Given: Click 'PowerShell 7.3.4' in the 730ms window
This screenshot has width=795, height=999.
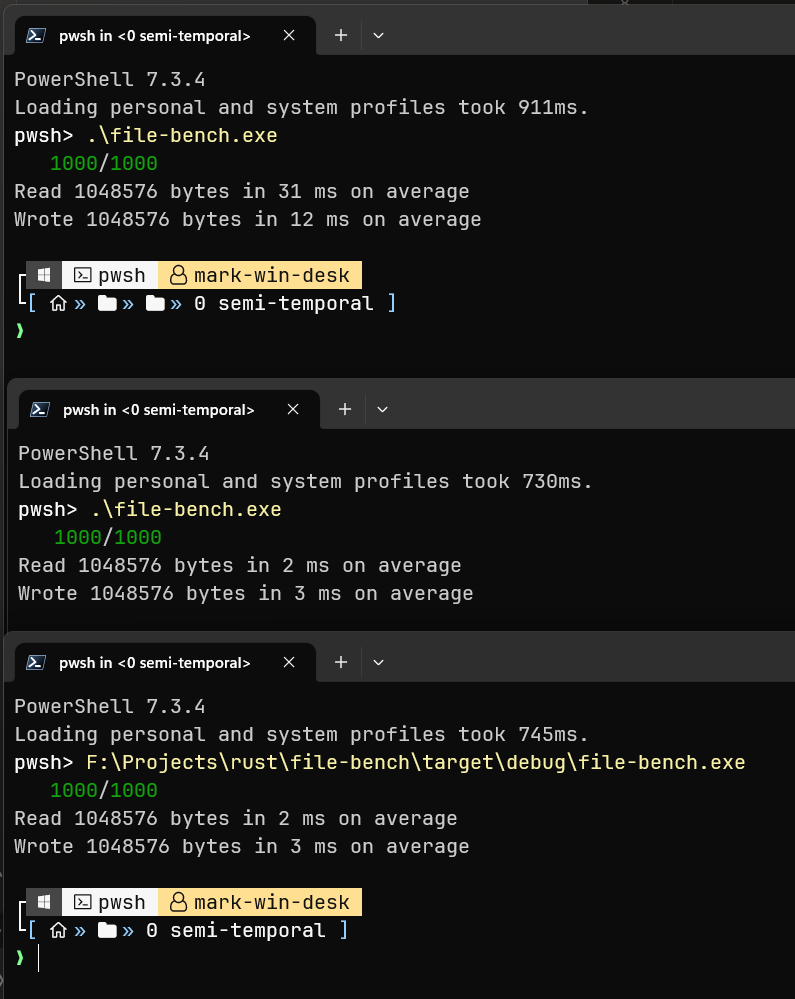Looking at the screenshot, I should pyautogui.click(x=113, y=454).
